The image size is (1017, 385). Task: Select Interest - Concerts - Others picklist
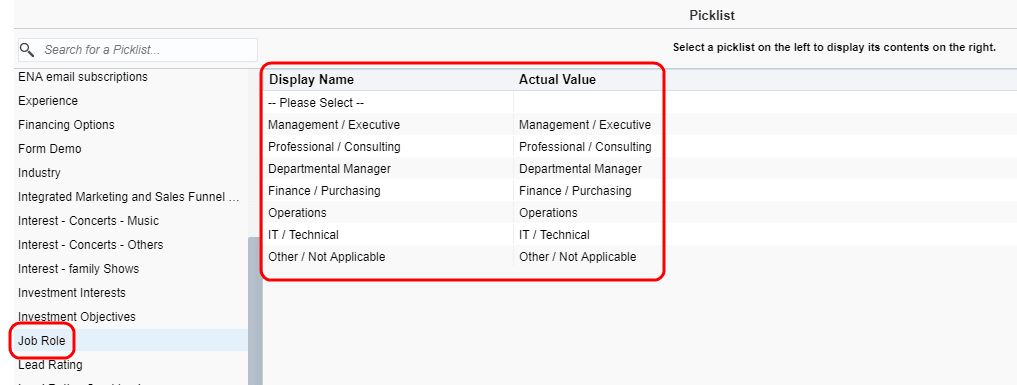[91, 244]
